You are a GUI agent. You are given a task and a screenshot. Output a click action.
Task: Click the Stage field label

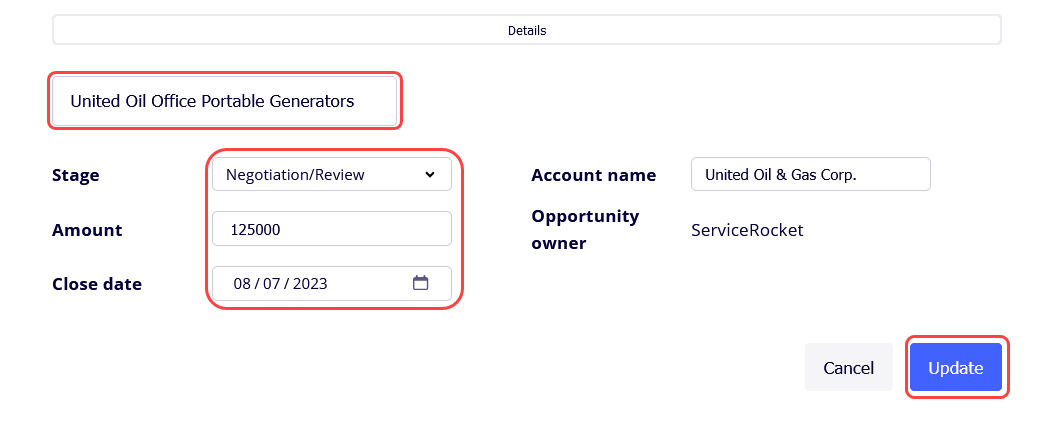(75, 176)
